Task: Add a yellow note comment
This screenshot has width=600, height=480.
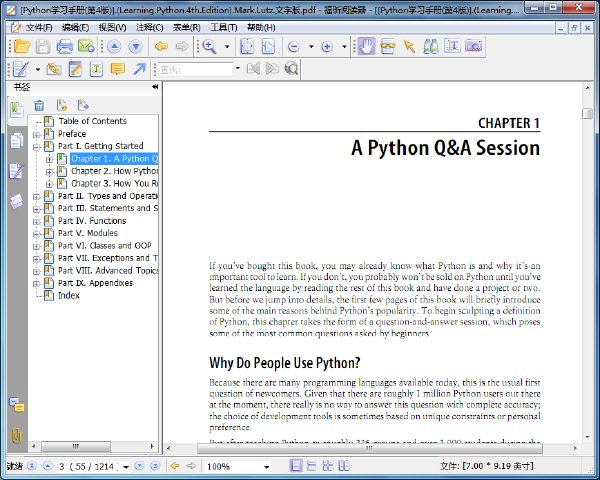Action: pyautogui.click(x=117, y=69)
